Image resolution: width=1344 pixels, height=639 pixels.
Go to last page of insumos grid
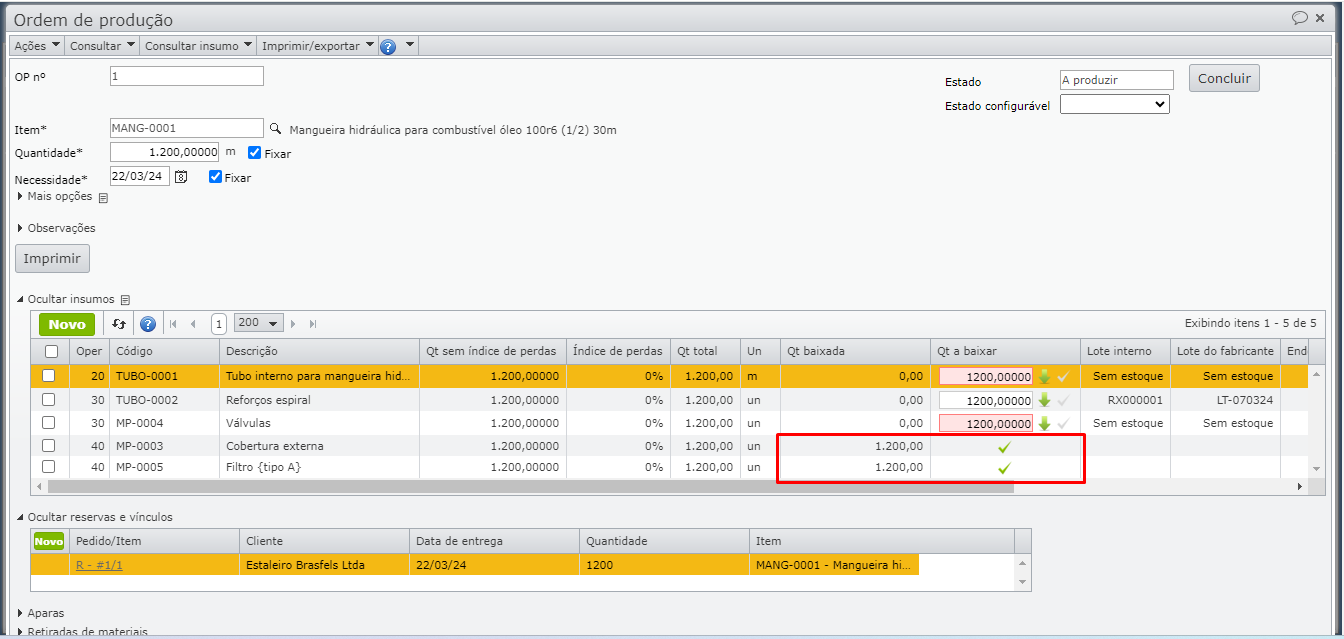[x=313, y=324]
